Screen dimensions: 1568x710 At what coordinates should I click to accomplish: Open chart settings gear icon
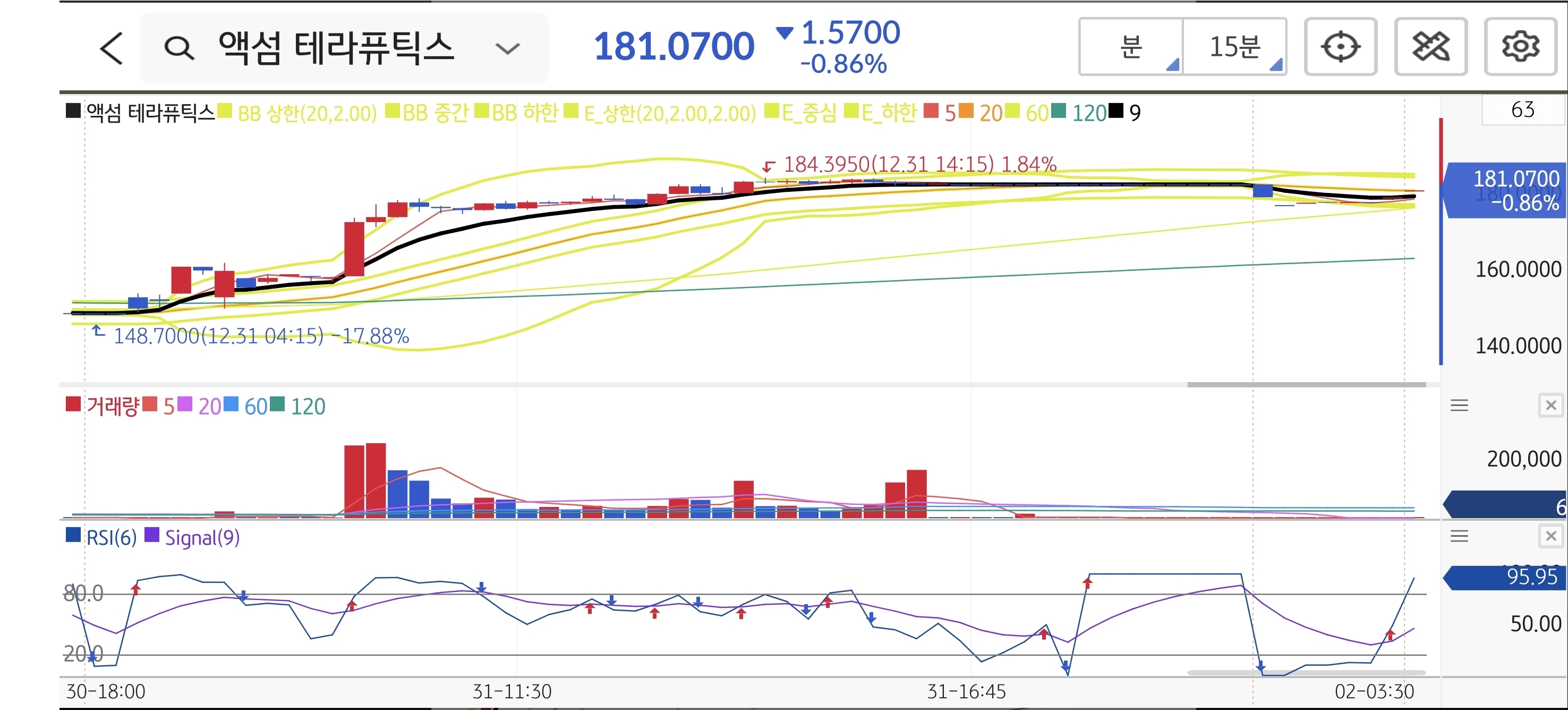pyautogui.click(x=1520, y=47)
